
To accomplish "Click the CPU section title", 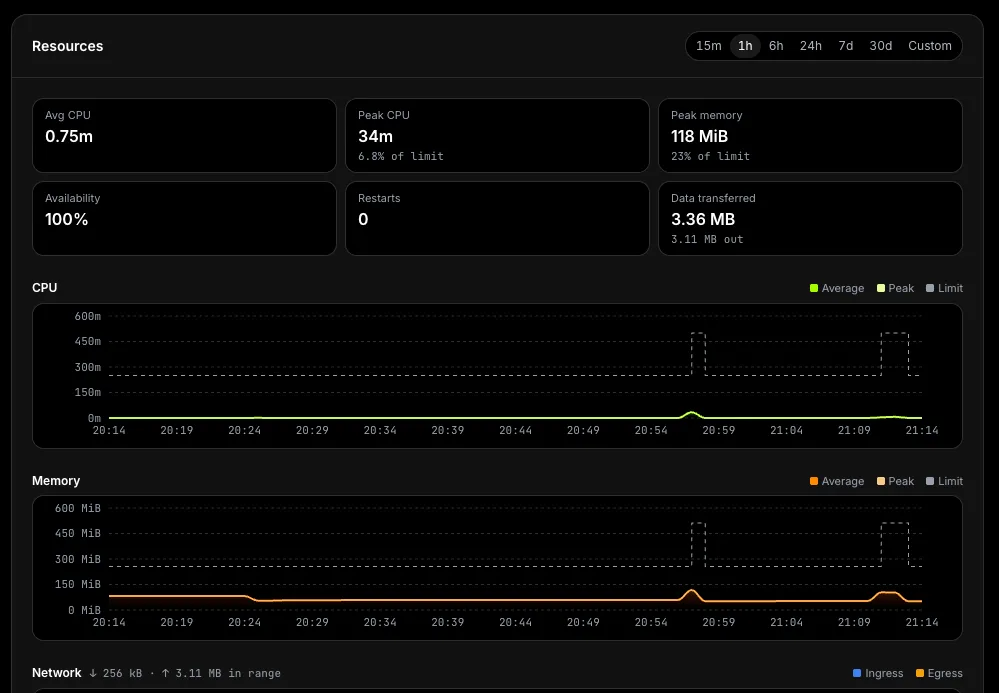I will coord(45,288).
